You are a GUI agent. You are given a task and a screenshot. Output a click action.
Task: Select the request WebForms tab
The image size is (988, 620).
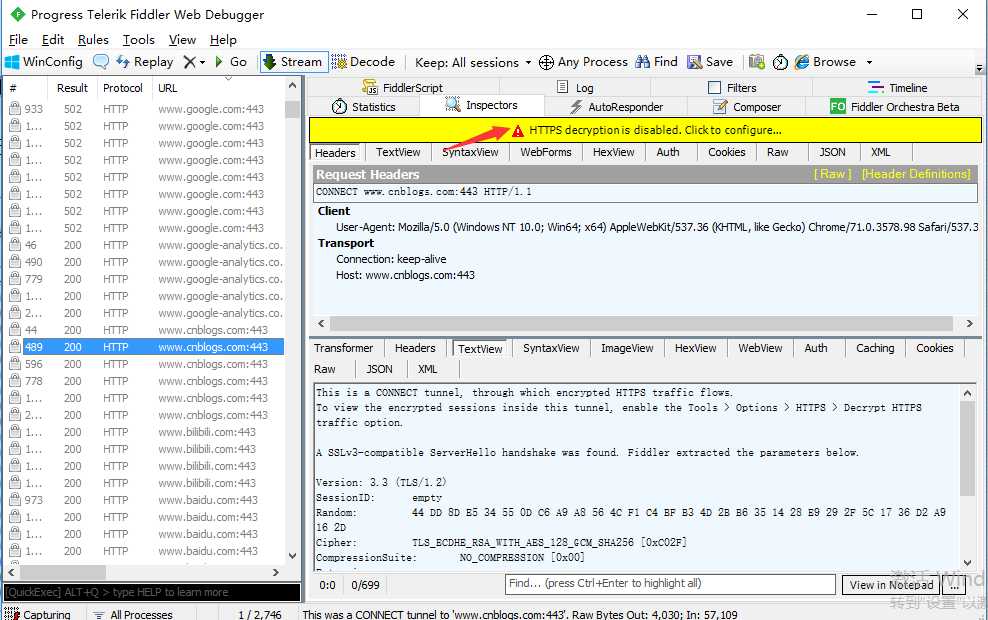pos(546,152)
